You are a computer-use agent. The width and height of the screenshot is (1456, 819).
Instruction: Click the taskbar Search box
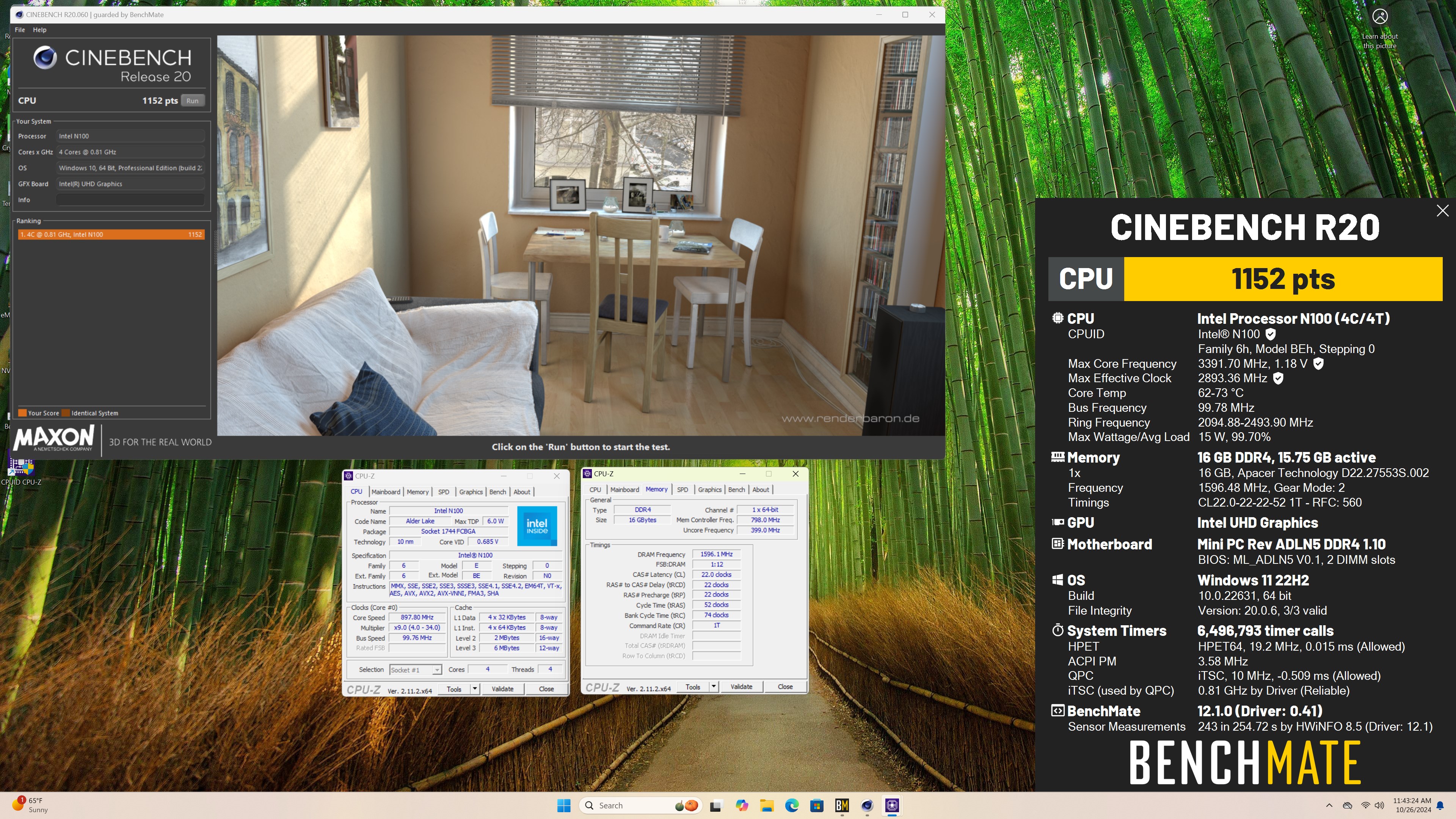641,805
